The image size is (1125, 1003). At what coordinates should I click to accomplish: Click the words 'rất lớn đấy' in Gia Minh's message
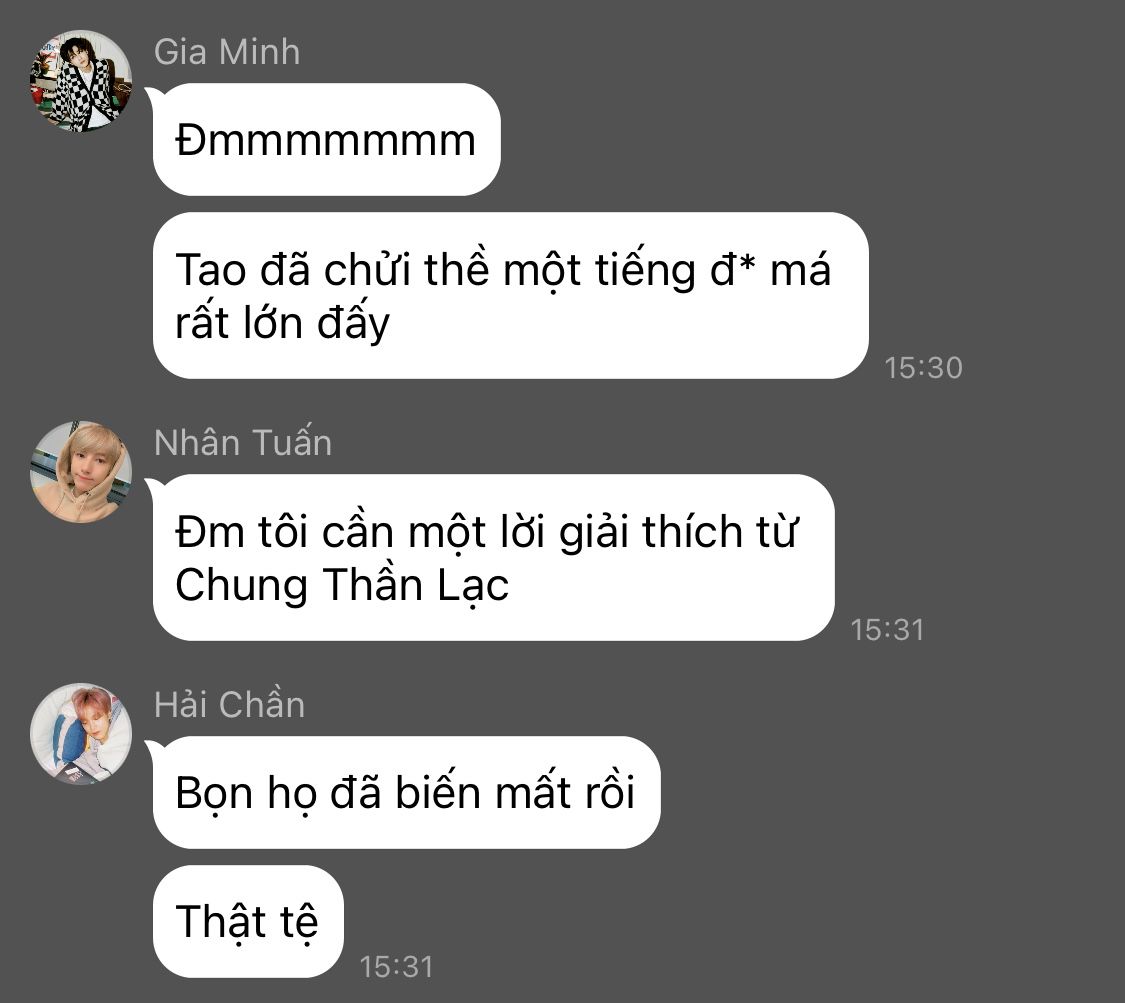tap(282, 323)
